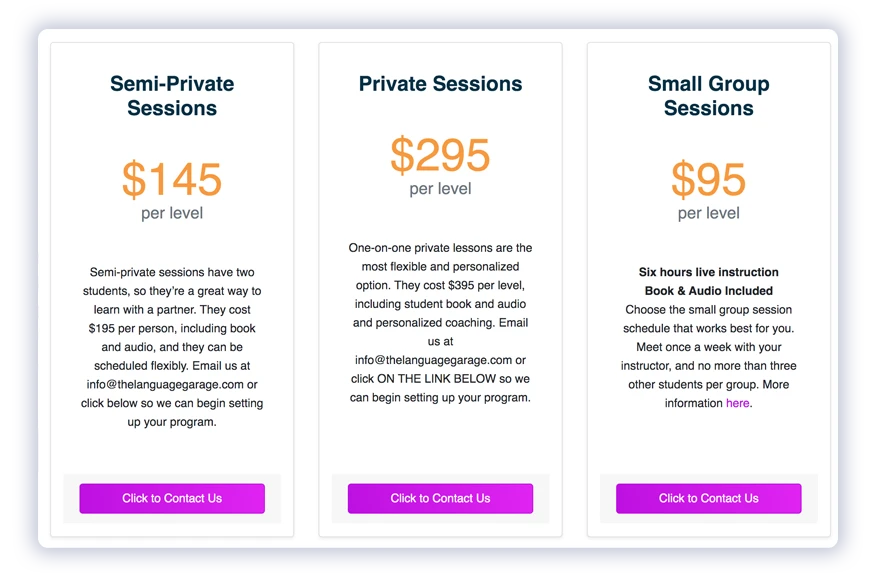Click the email address in Private Sessions description
The width and height of the screenshot is (876, 577).
tap(433, 360)
